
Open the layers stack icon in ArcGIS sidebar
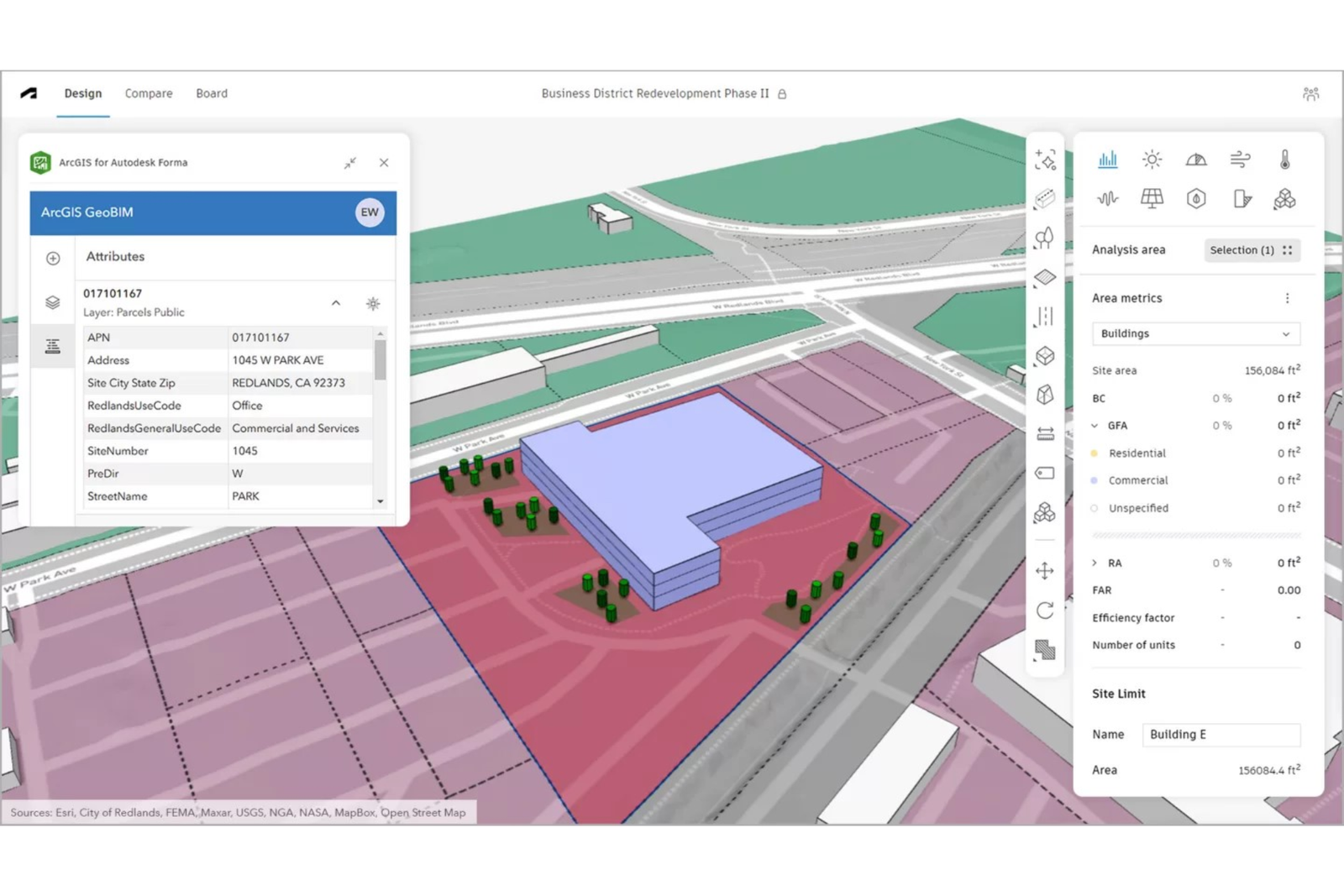coord(53,302)
